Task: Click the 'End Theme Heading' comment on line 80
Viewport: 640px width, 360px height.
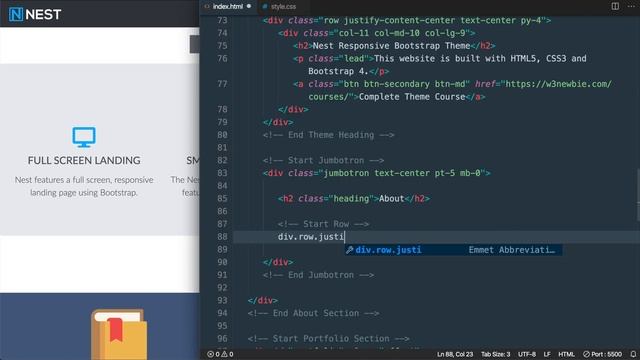Action: click(x=329, y=135)
